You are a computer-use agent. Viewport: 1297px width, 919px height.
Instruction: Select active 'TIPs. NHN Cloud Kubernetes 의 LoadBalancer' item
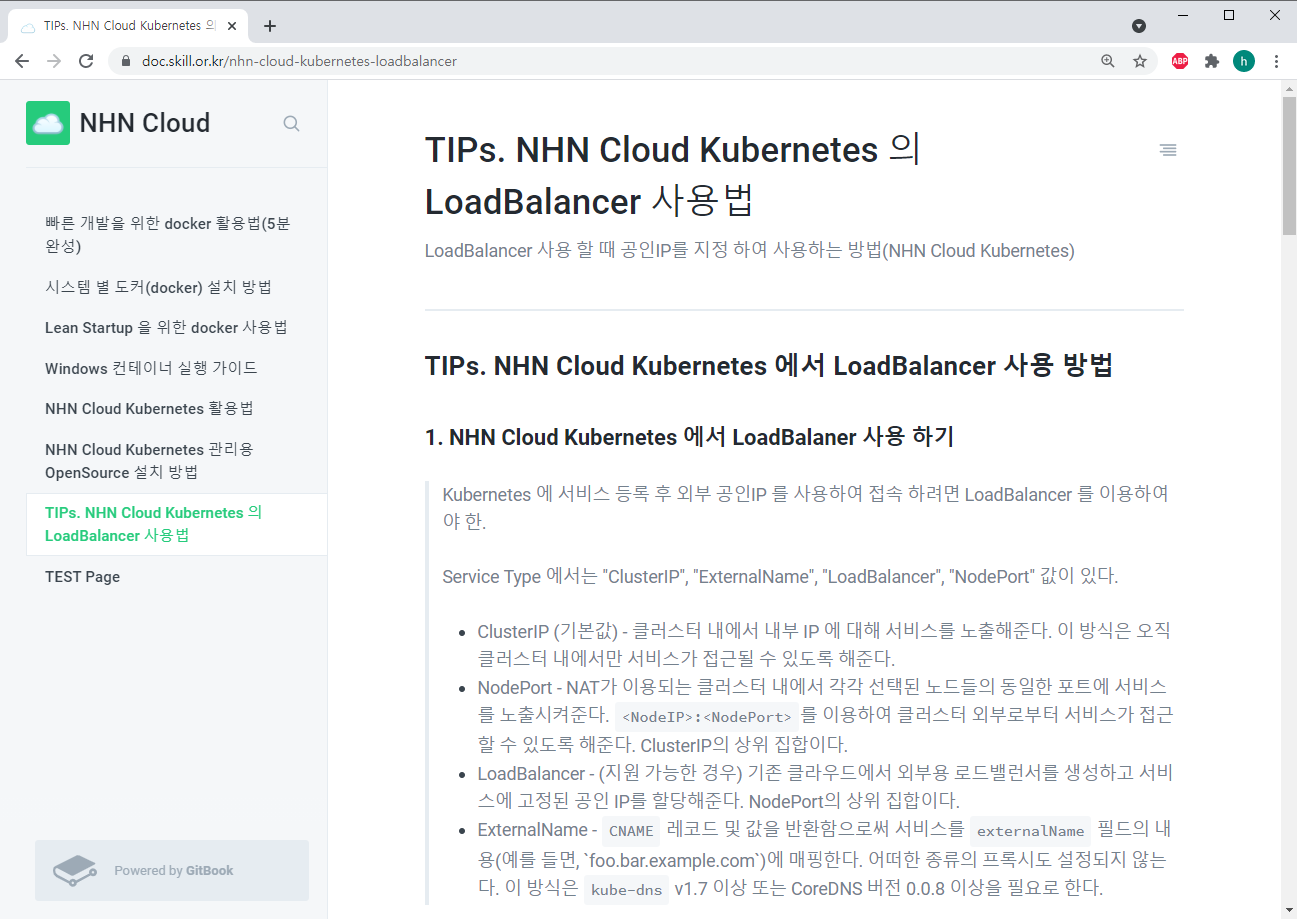pyautogui.click(x=177, y=524)
